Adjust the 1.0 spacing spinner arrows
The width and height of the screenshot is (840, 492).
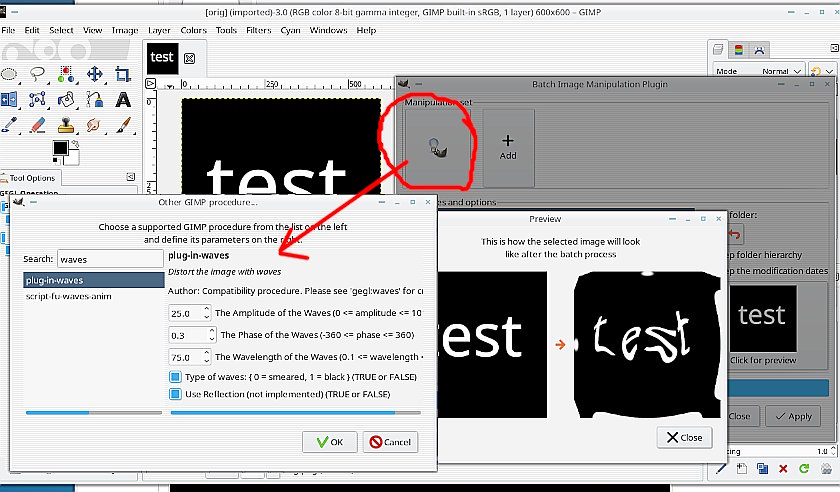tap(834, 451)
